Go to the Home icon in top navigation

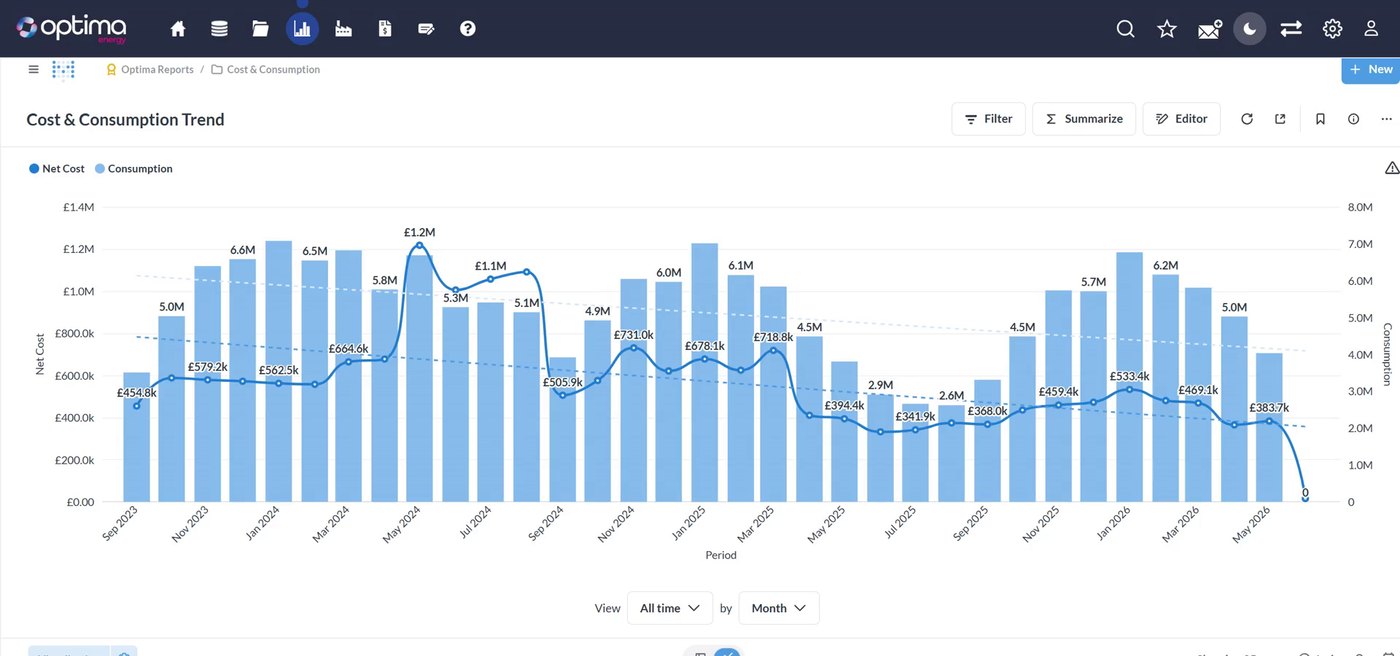(178, 29)
